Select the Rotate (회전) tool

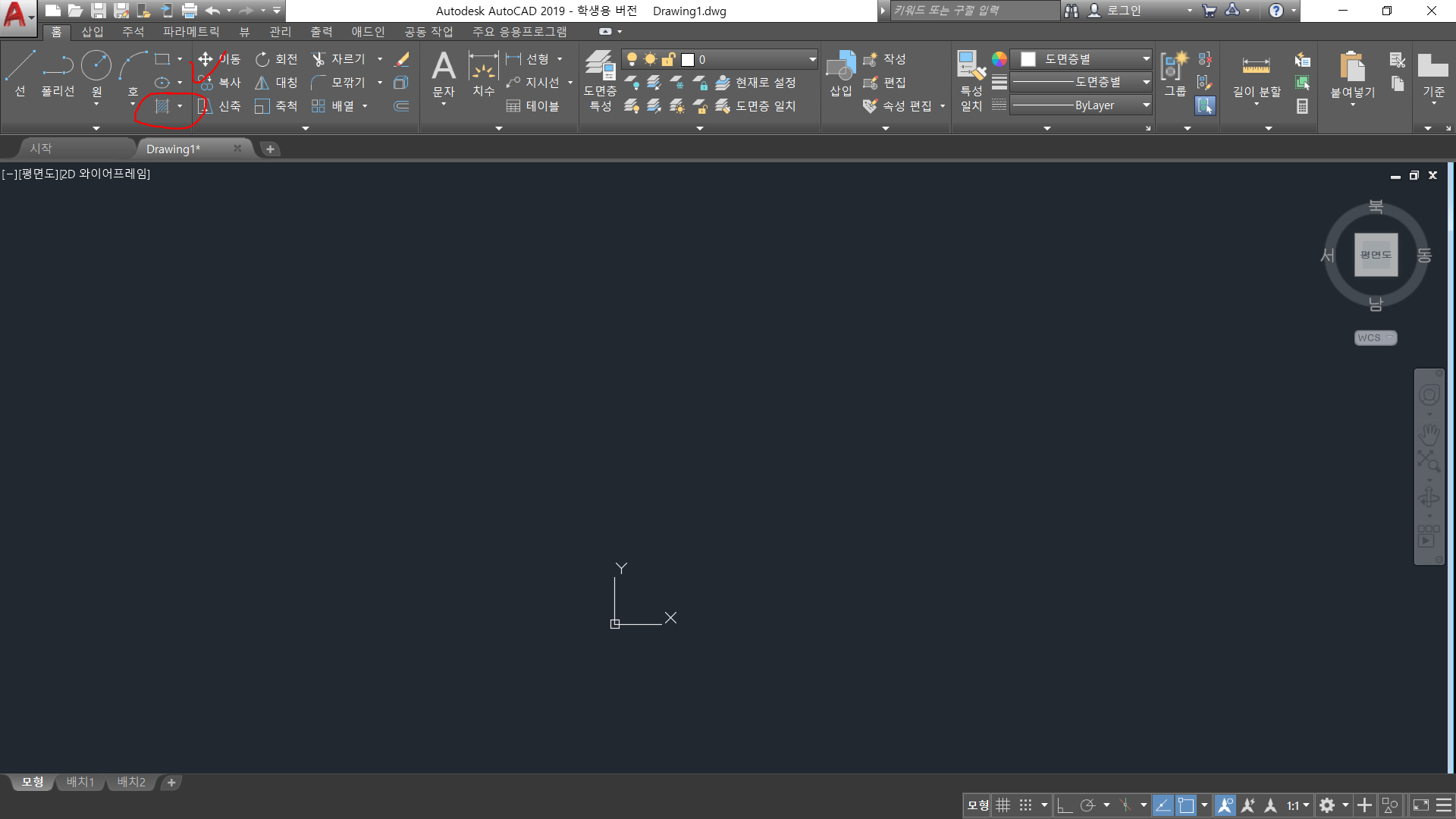[x=276, y=59]
